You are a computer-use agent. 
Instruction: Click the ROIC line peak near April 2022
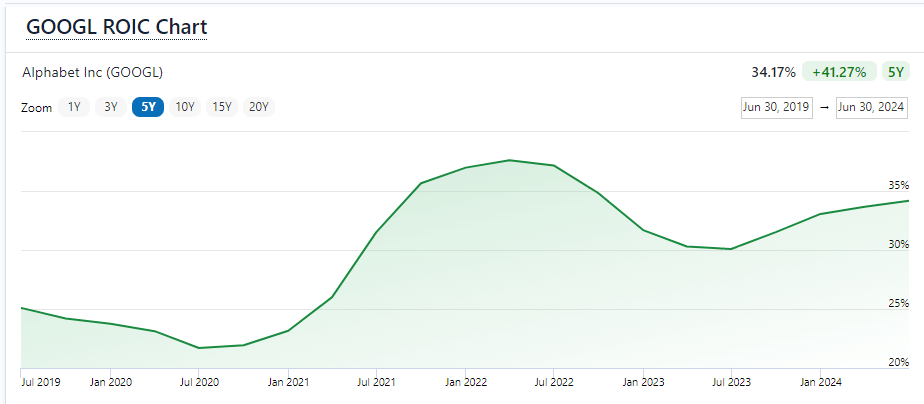(x=509, y=160)
